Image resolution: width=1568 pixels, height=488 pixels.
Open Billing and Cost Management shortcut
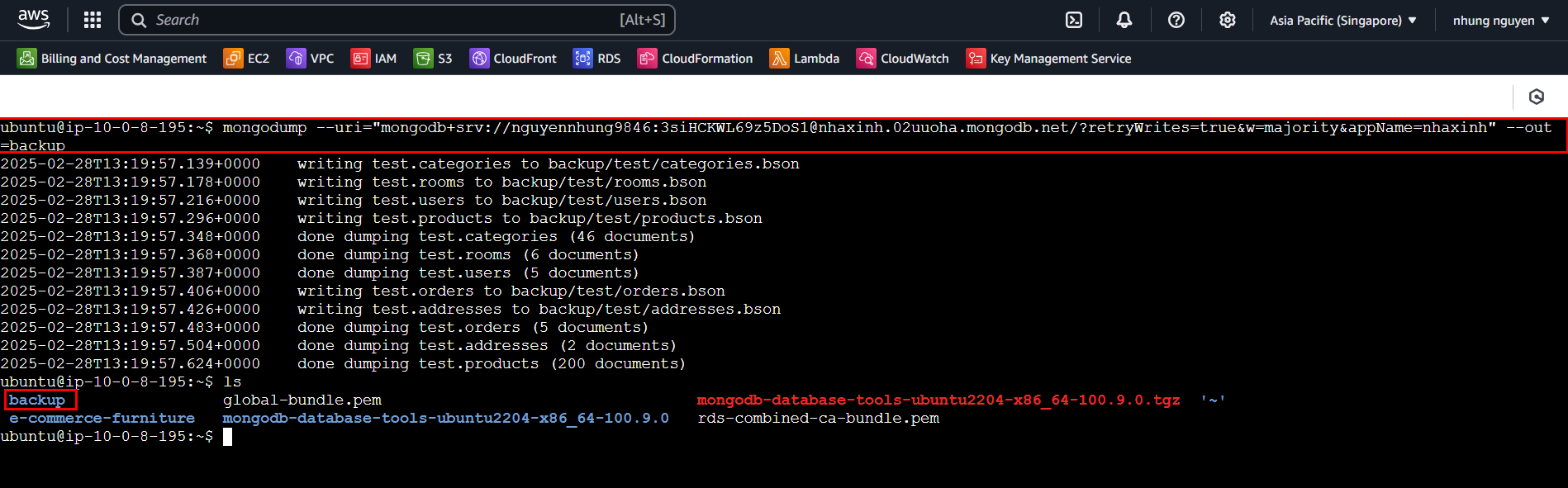(112, 59)
